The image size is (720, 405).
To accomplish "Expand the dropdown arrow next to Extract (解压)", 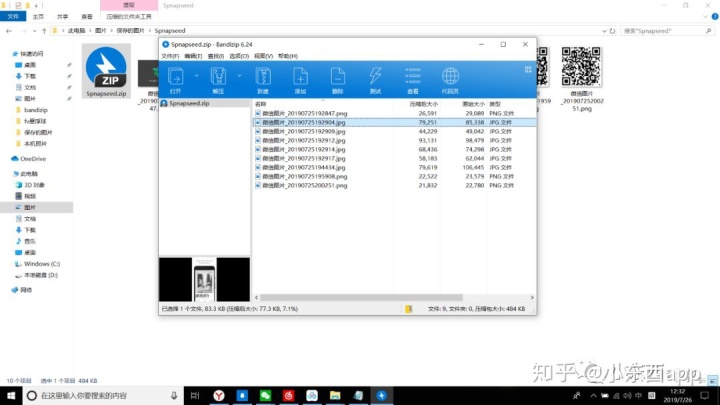I will (239, 76).
